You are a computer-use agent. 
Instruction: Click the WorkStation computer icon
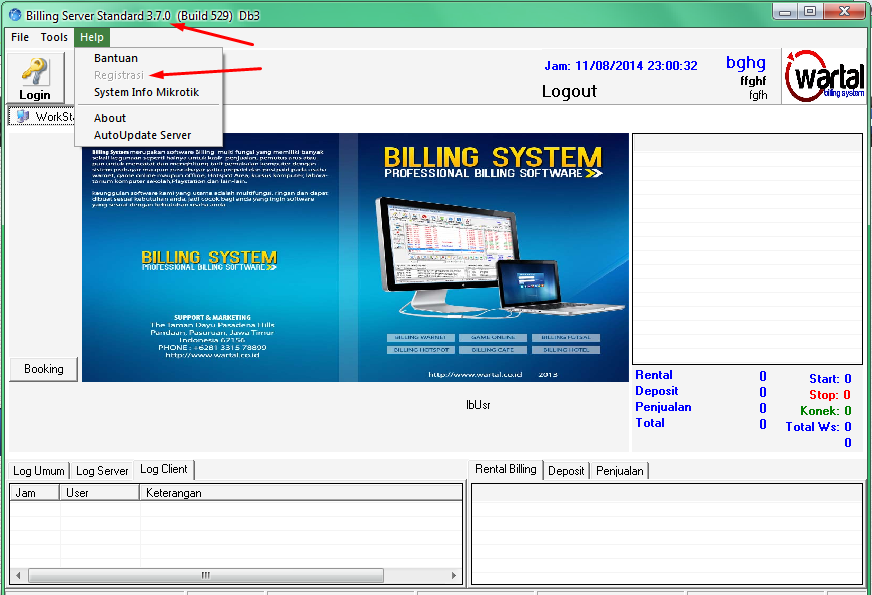(x=23, y=116)
